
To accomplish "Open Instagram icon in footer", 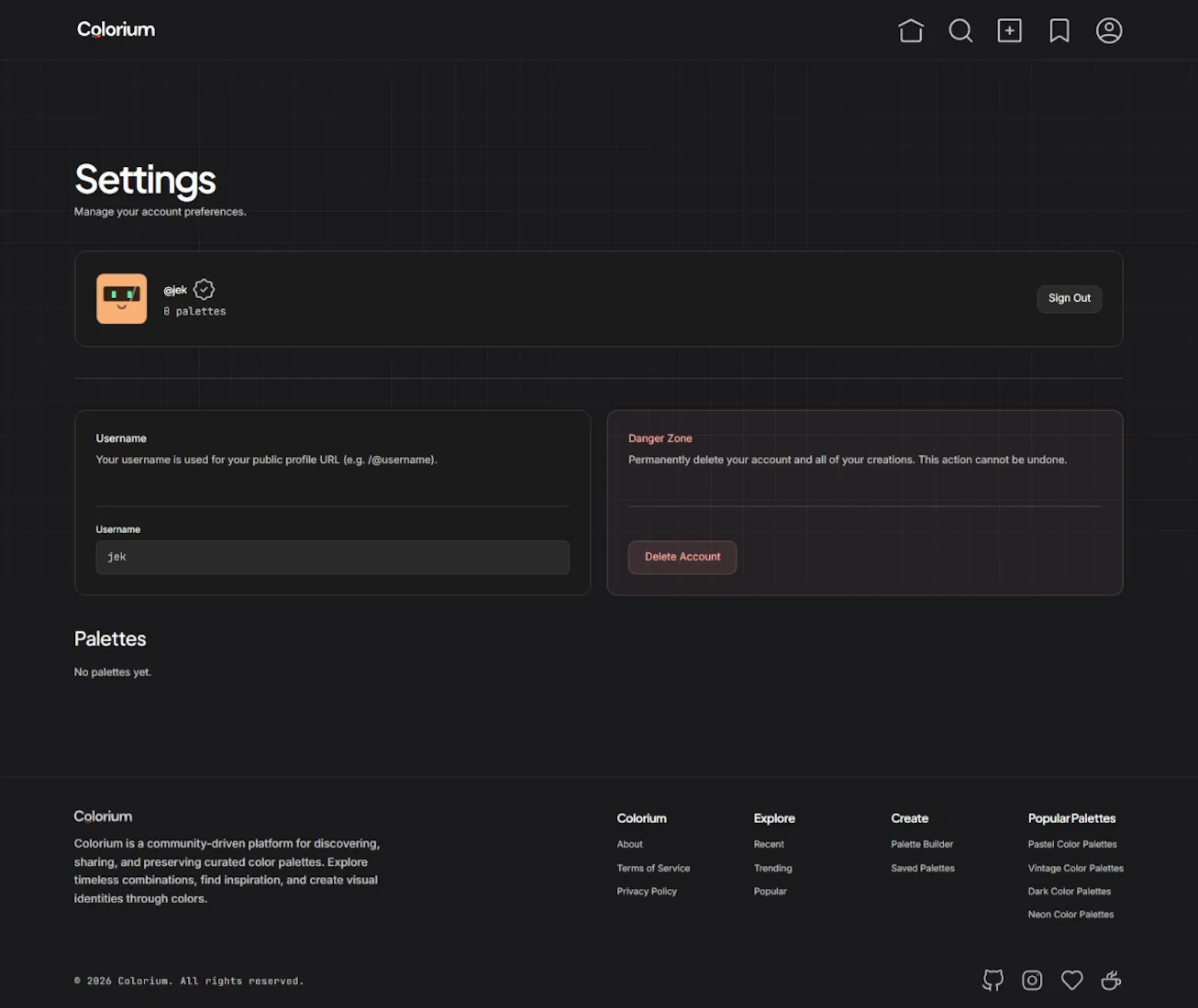I will 1033,980.
